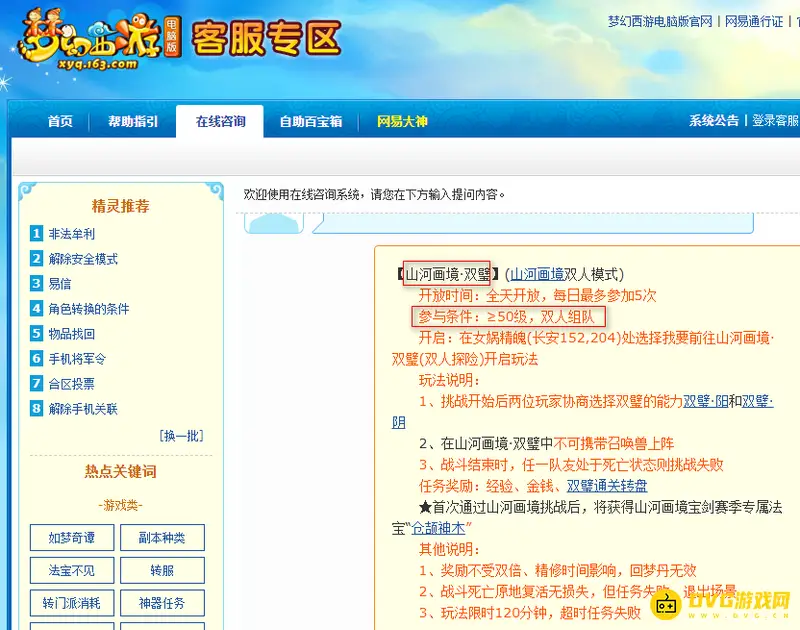Open recommended item 物品找回
Viewport: 800px width, 630px height.
point(72,334)
